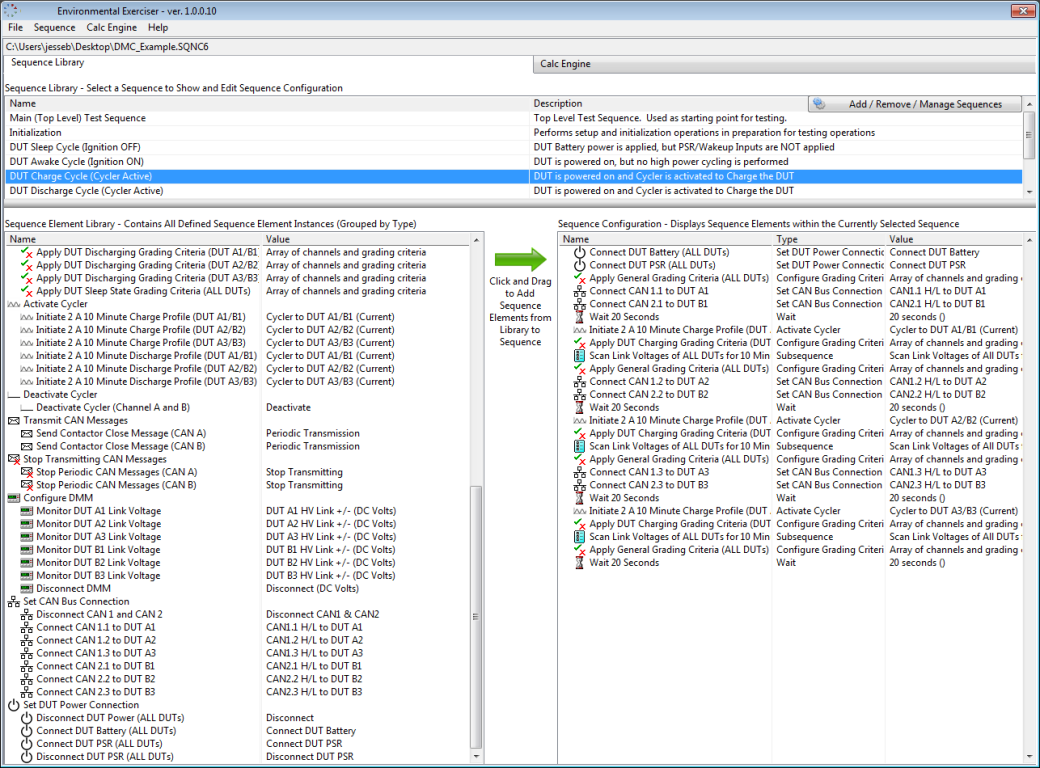Click network icon for Disconnect CAN 1 and CAN 2

27,615
